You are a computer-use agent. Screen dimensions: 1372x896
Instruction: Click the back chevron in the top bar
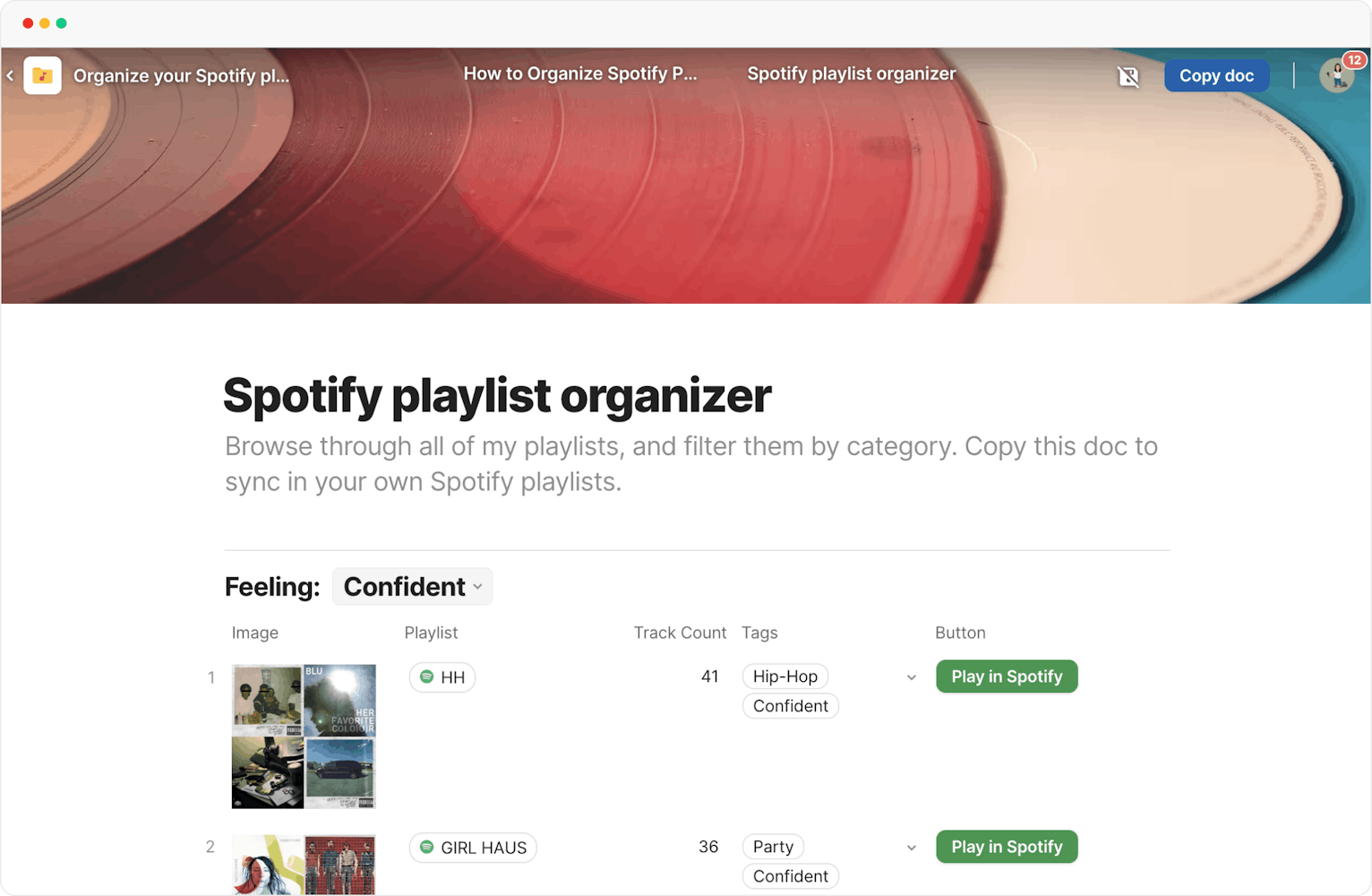click(10, 75)
